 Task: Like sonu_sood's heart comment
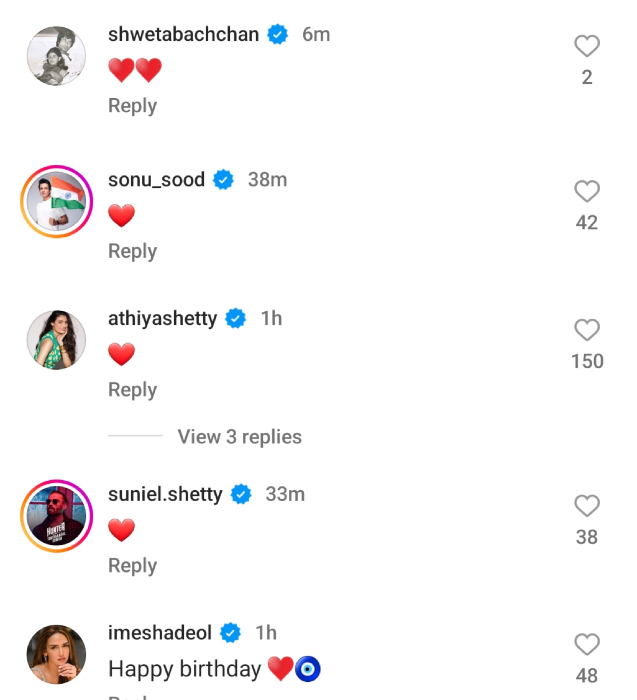[587, 191]
